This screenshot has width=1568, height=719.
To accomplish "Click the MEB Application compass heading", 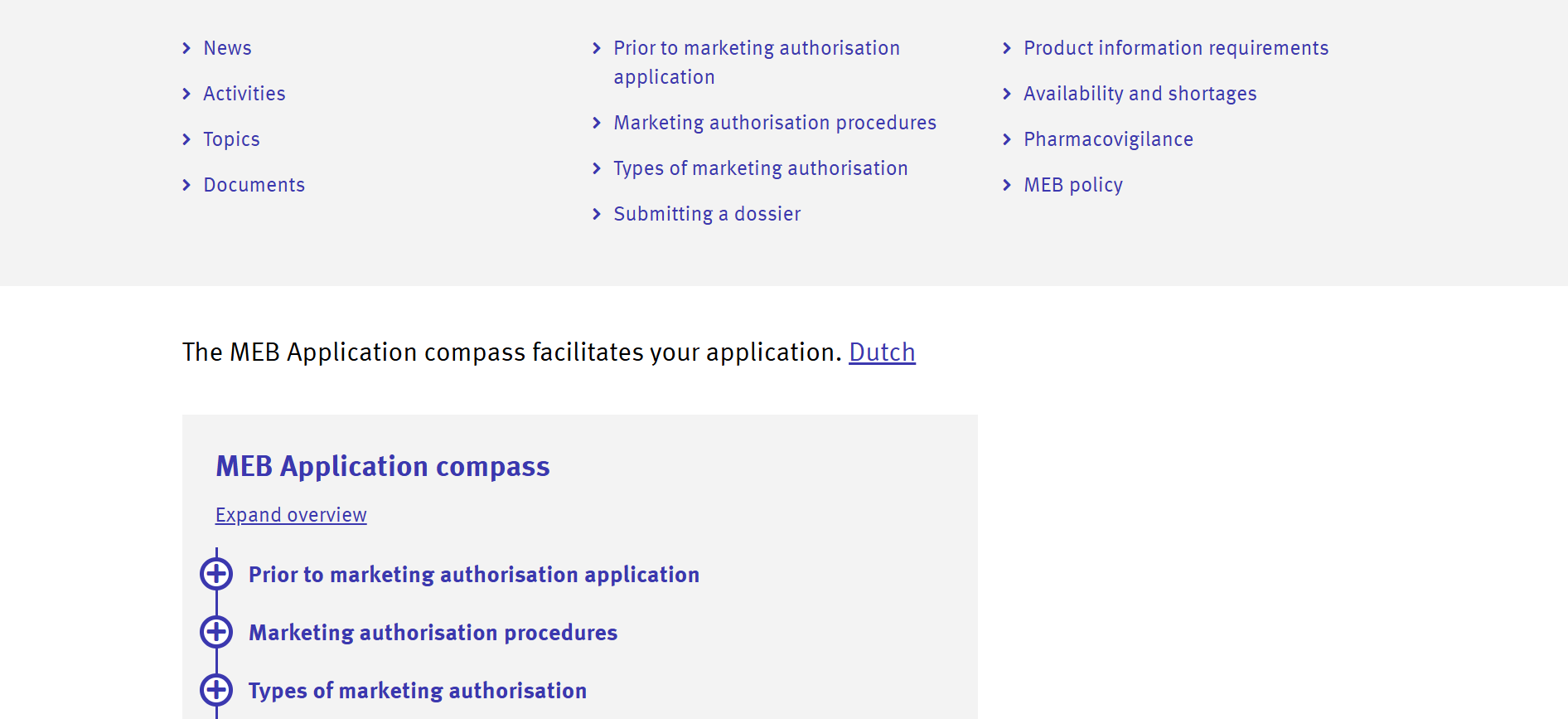I will 382,466.
